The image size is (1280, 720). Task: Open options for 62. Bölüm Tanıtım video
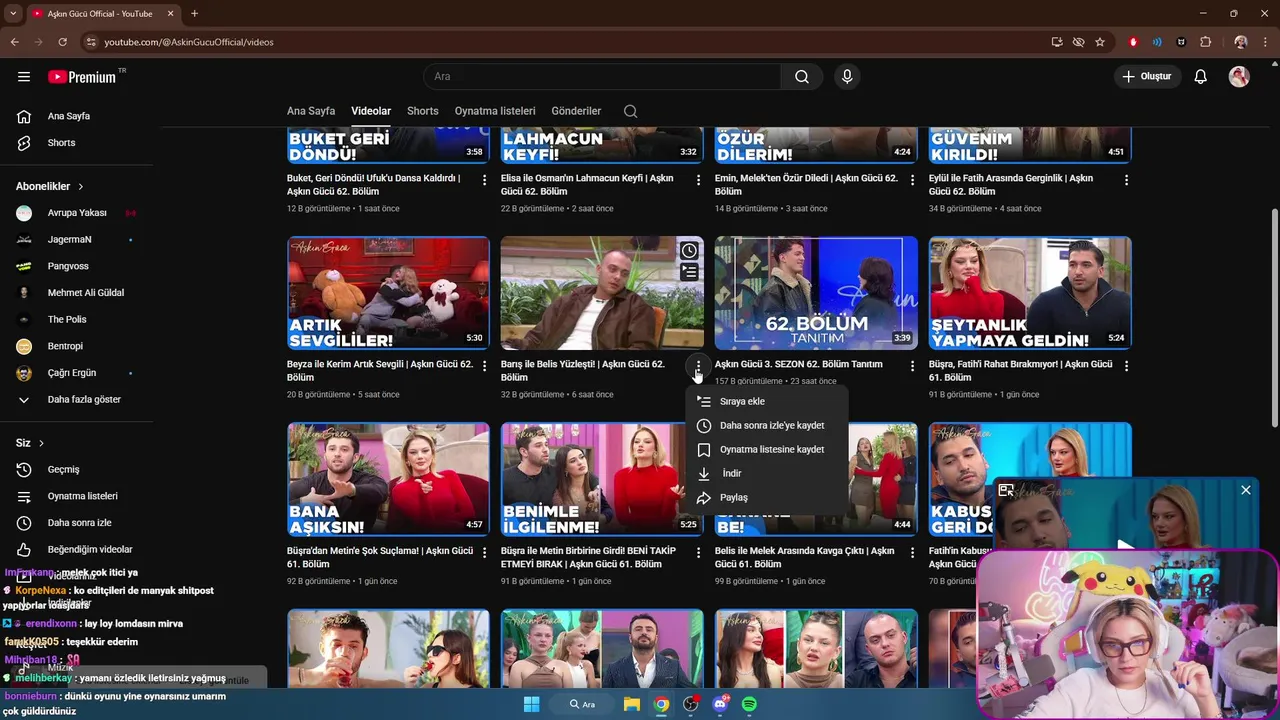pos(912,366)
